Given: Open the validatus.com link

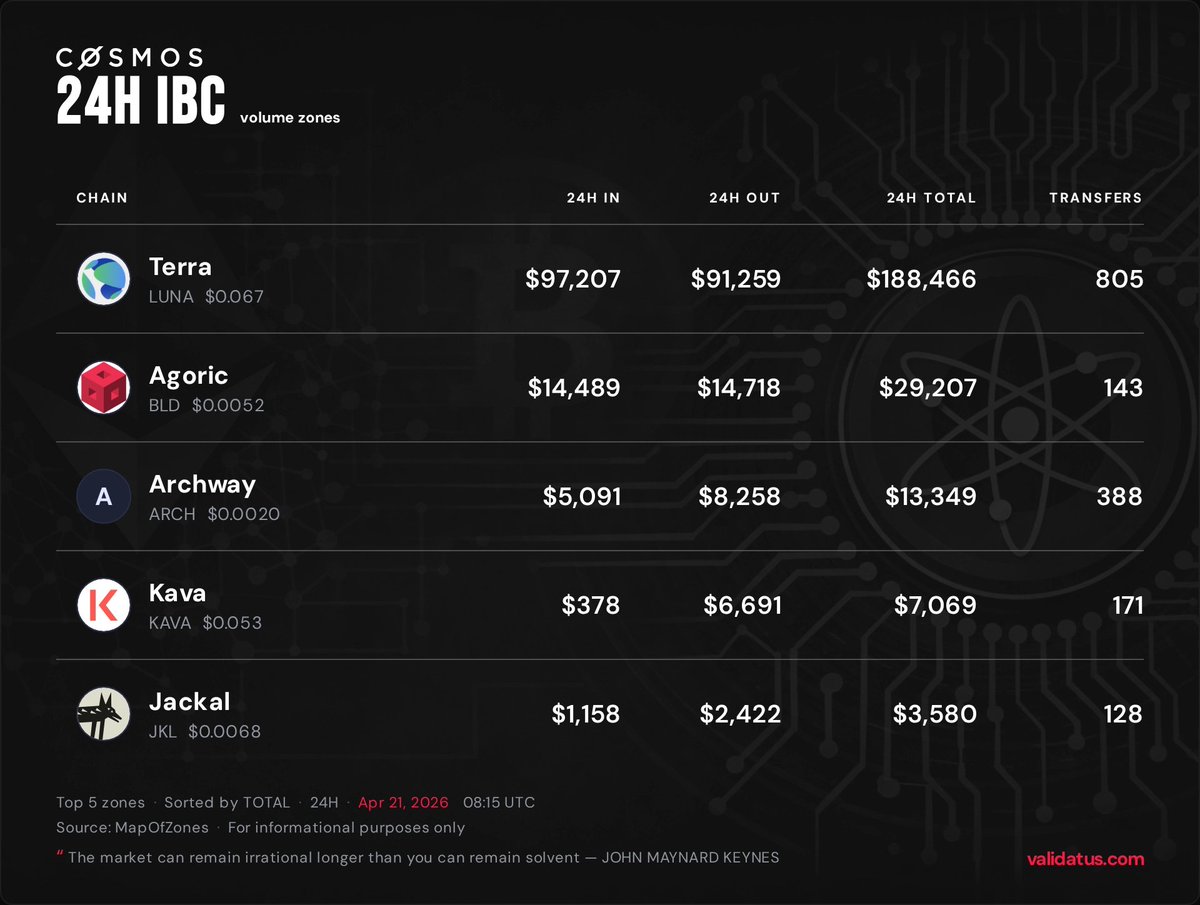Looking at the screenshot, I should pyautogui.click(x=1085, y=858).
